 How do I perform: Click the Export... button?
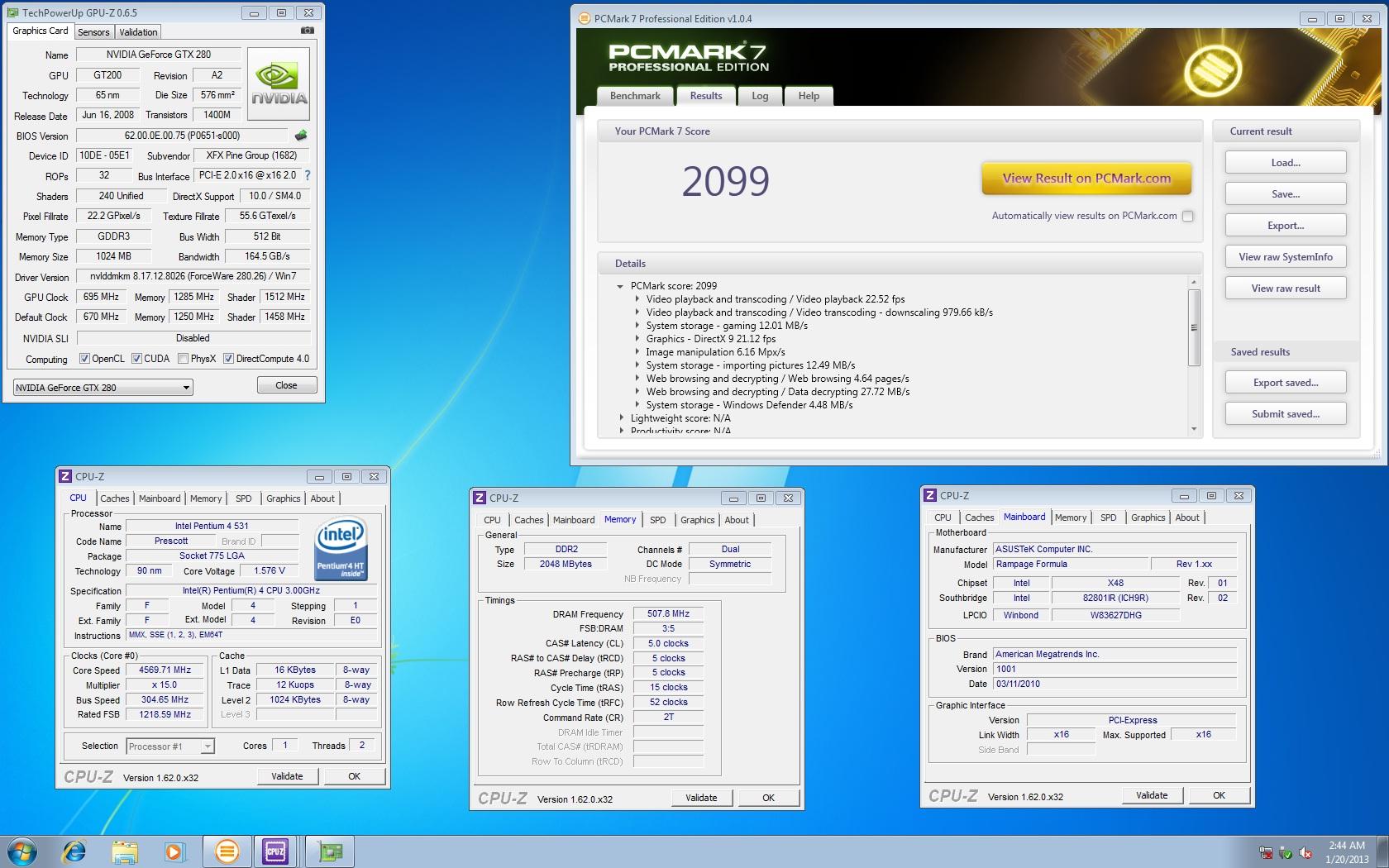tap(1286, 226)
